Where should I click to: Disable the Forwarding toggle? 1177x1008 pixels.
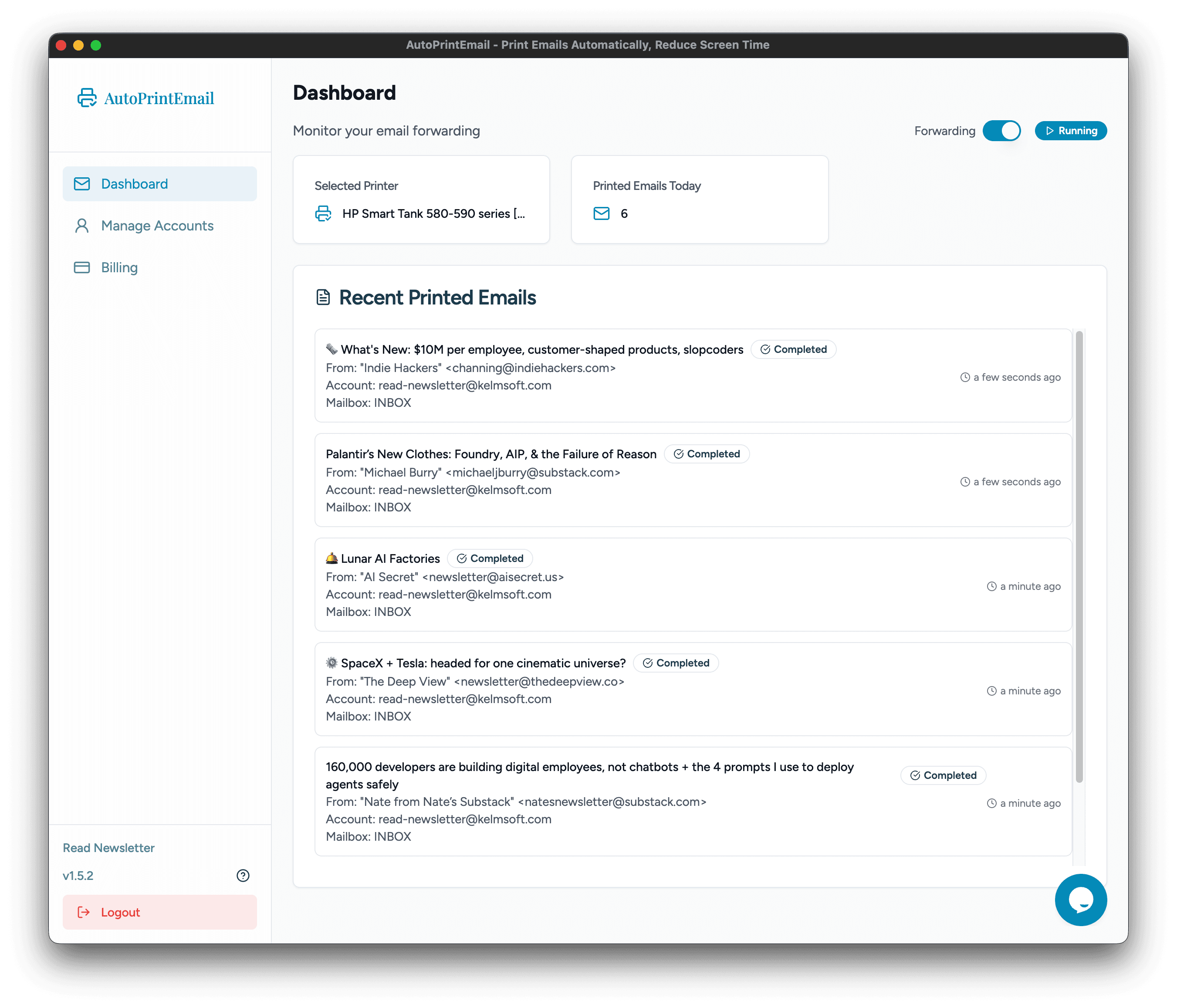[x=1002, y=131]
